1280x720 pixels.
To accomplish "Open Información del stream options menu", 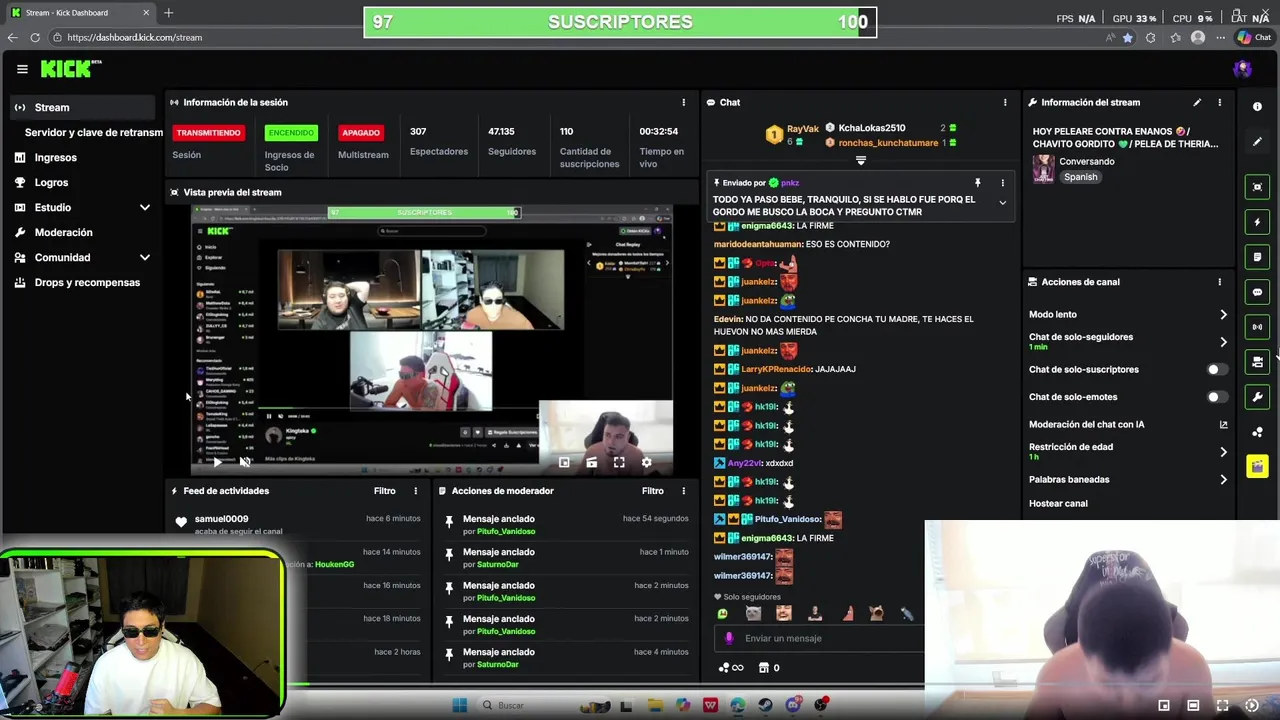I will 1219,102.
